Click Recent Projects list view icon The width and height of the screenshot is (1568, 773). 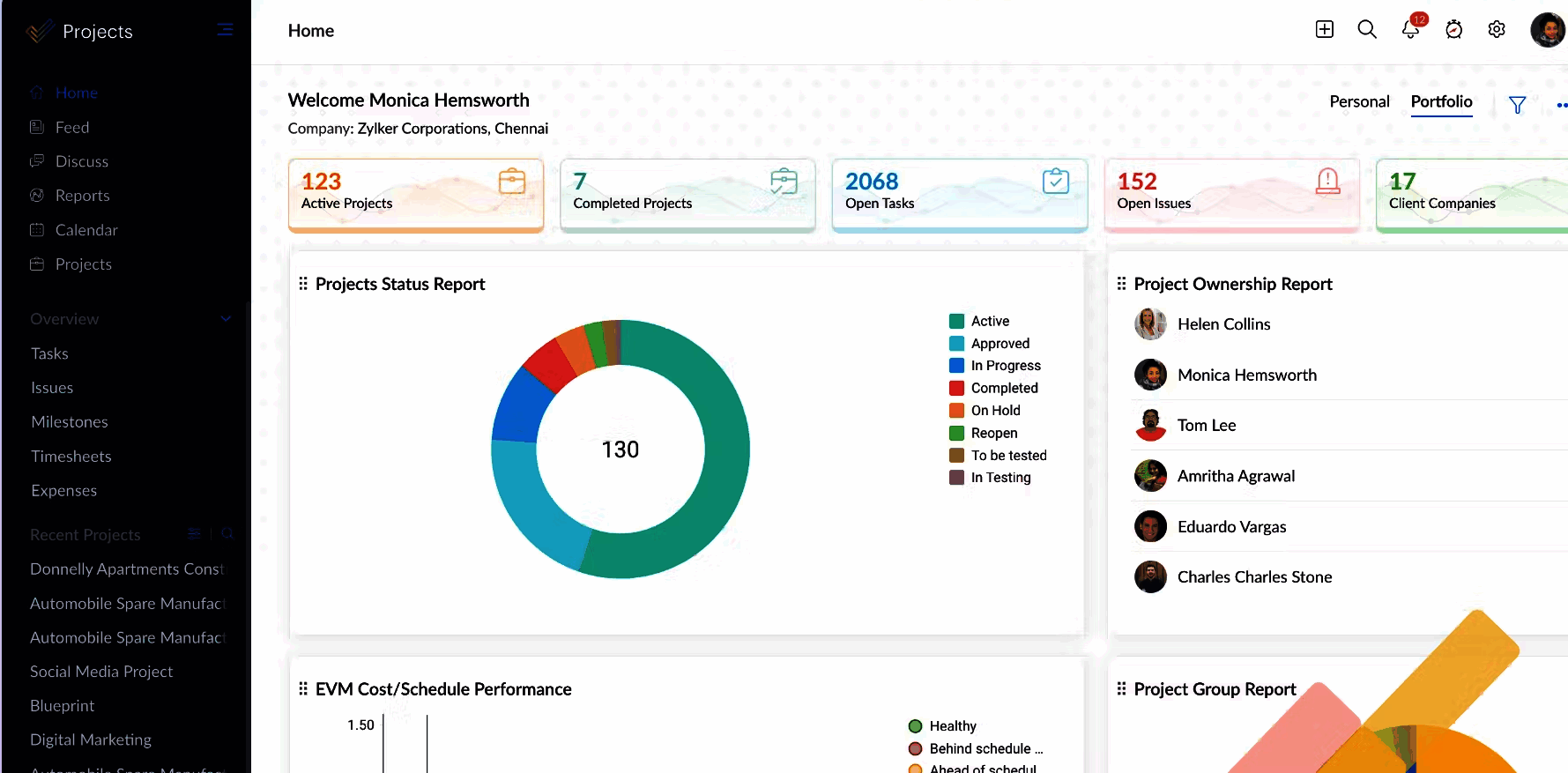pos(194,533)
